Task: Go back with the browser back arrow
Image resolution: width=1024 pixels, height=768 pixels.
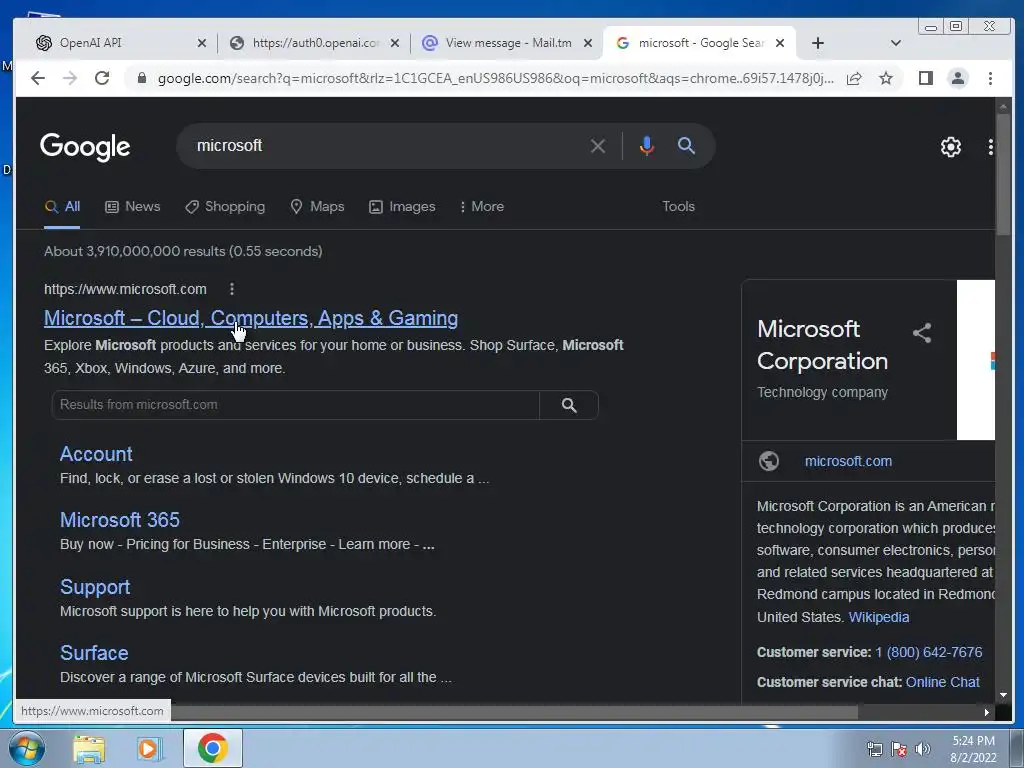Action: 38,78
